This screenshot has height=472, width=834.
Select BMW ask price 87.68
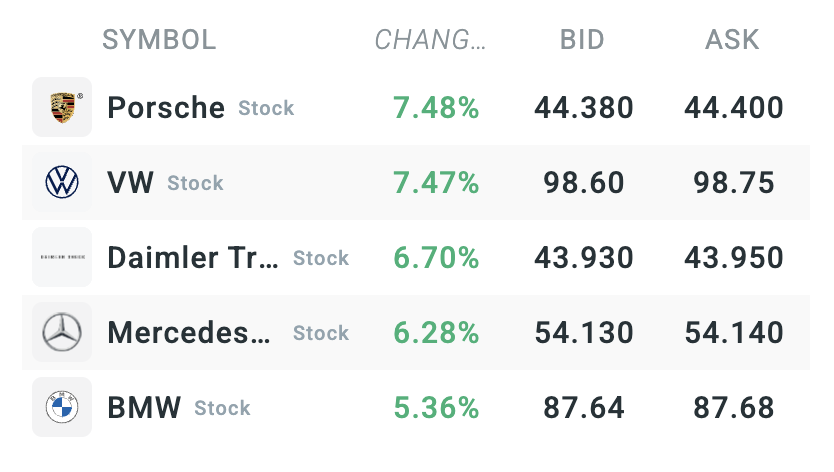[733, 408]
